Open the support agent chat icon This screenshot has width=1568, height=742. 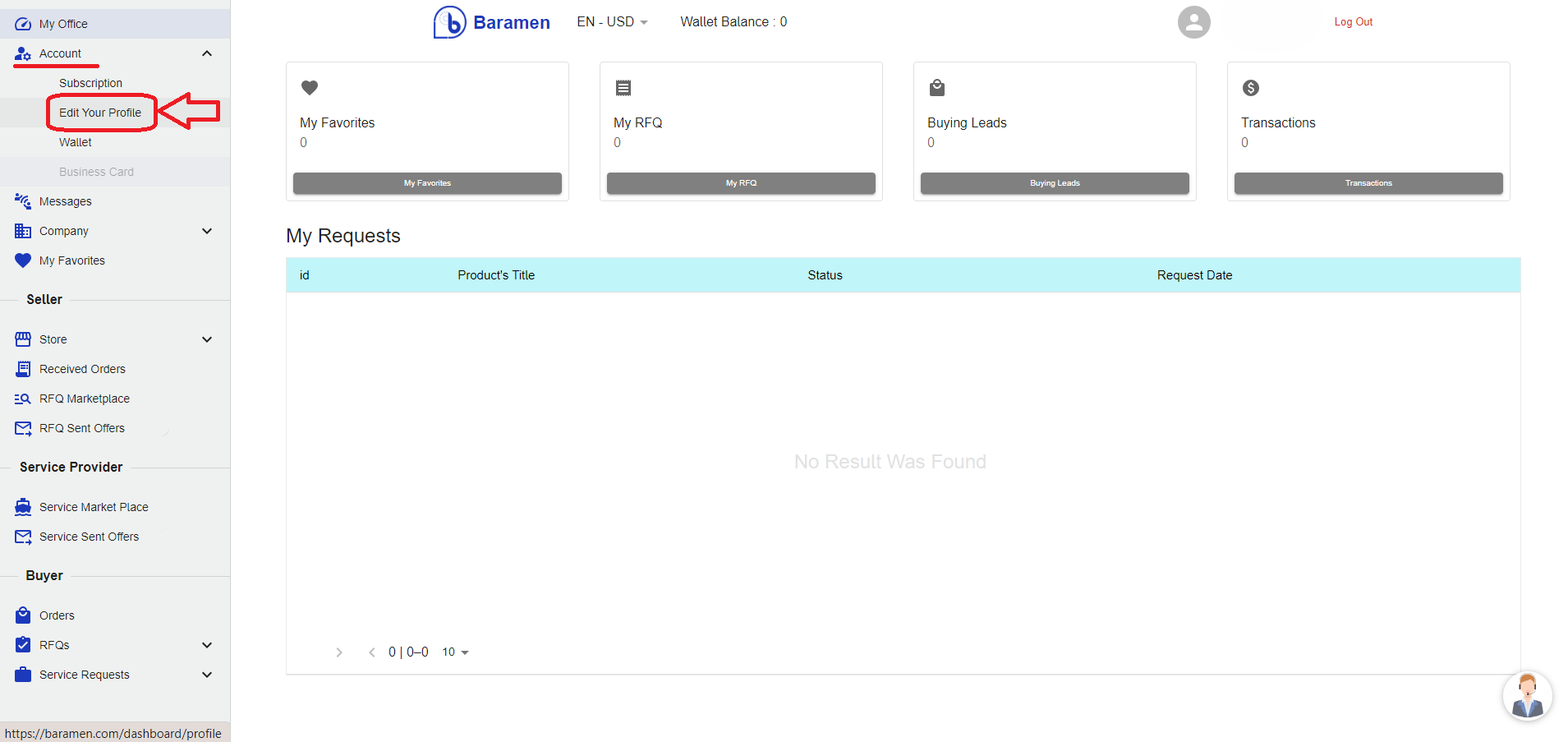pos(1528,696)
